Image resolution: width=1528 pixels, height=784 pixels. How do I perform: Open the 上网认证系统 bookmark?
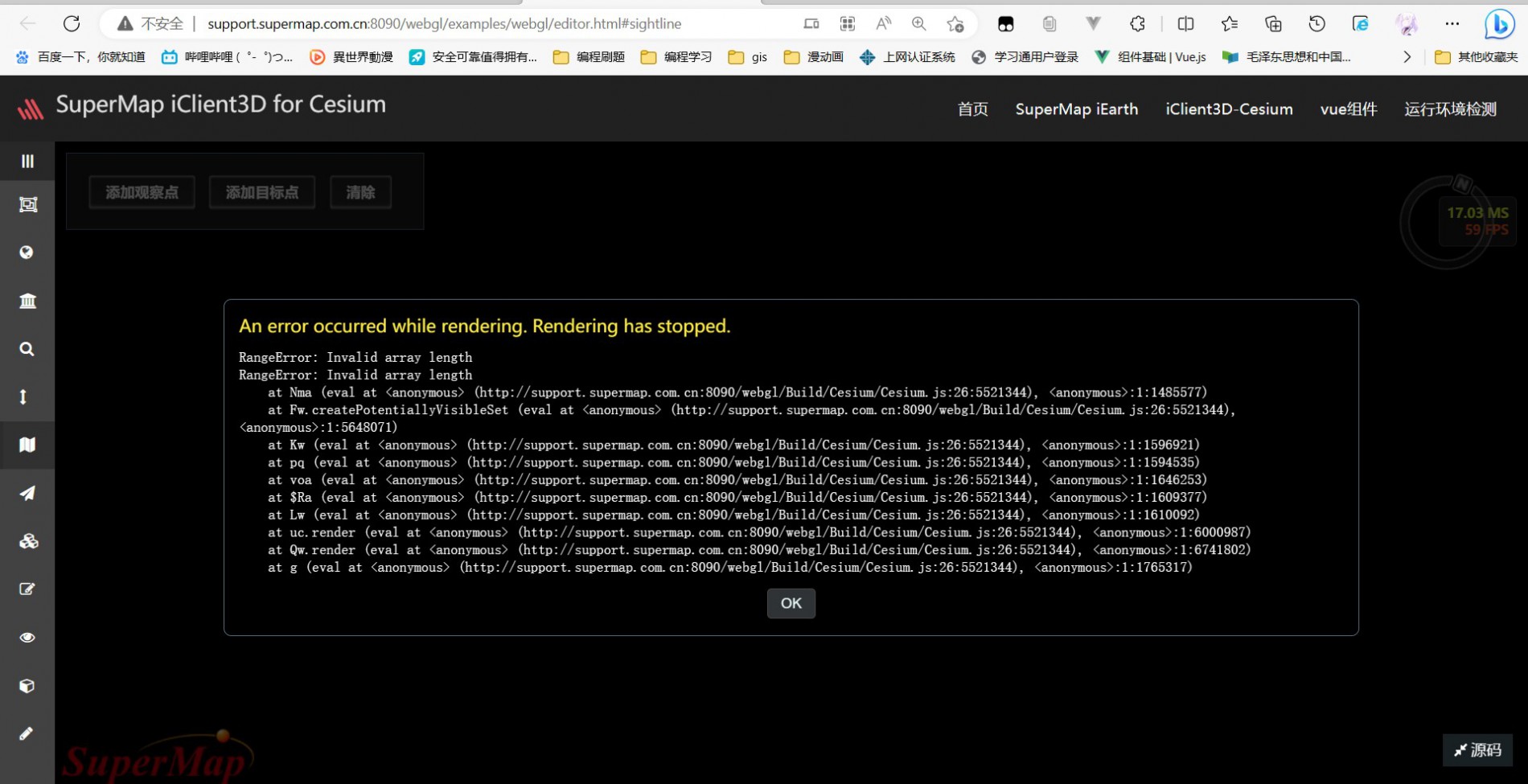click(907, 57)
